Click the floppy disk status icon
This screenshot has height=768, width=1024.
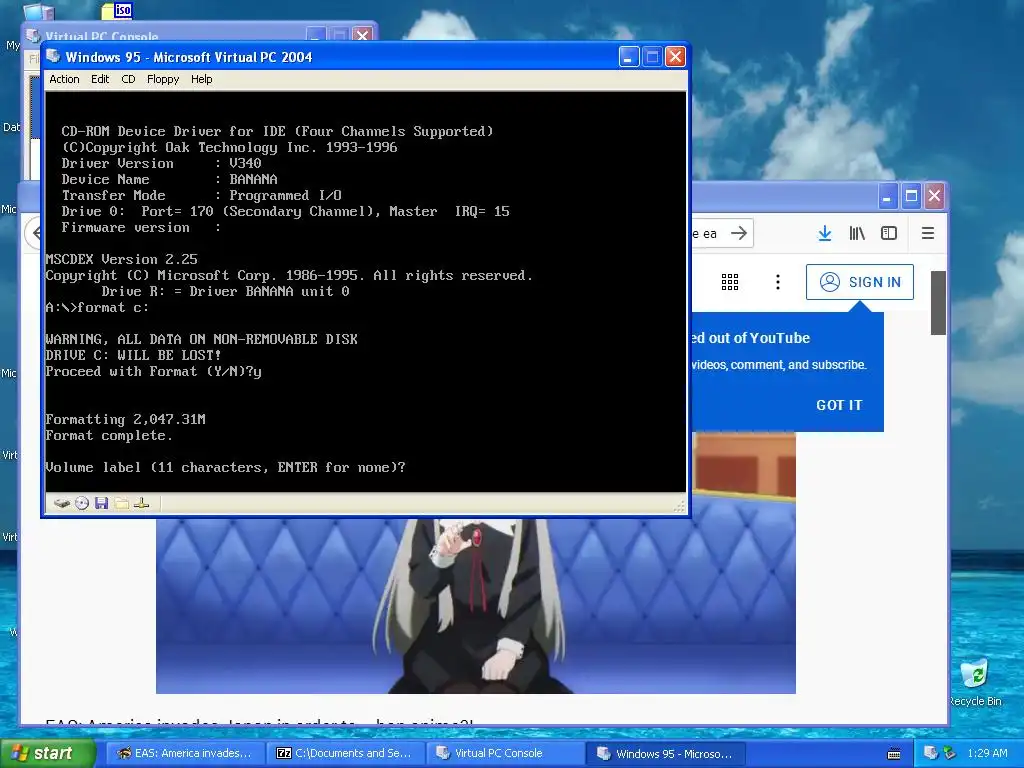(101, 504)
